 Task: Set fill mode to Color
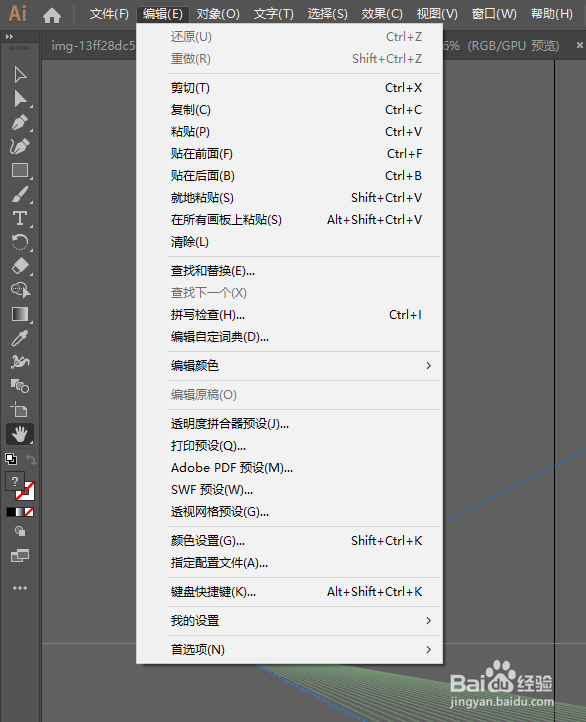click(11, 512)
